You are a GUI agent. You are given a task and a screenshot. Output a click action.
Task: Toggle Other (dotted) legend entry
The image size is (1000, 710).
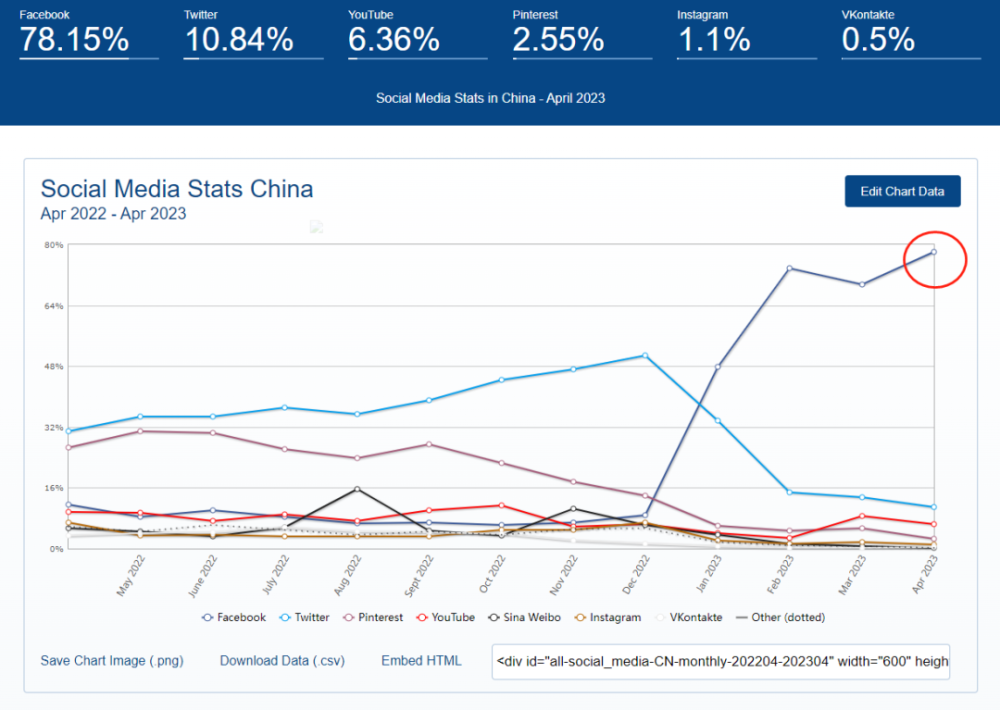[780, 618]
